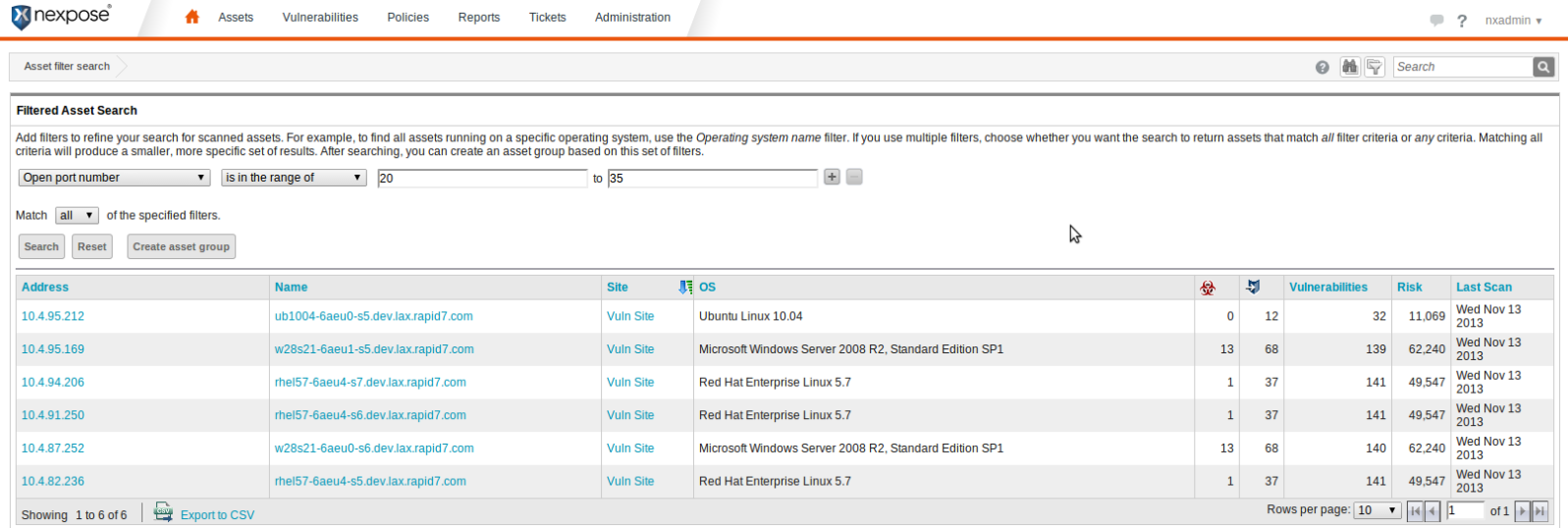The height and width of the screenshot is (528, 1568).
Task: Click the funnel filter icon
Action: point(1375,67)
